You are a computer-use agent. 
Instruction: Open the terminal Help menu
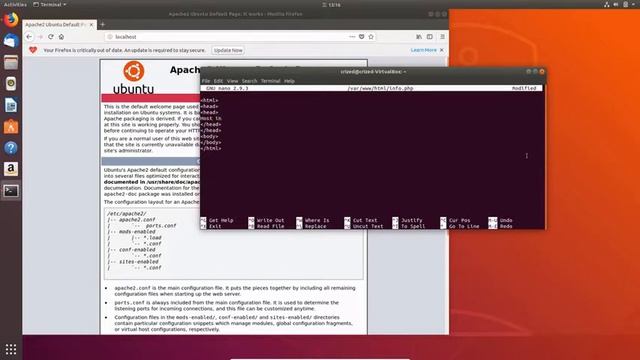click(289, 81)
